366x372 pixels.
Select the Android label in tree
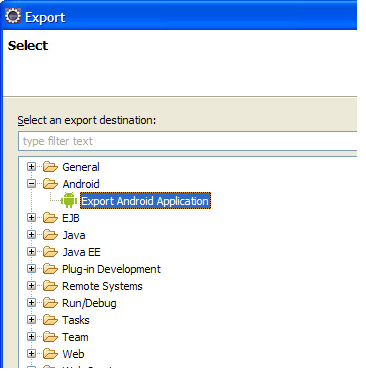click(81, 184)
